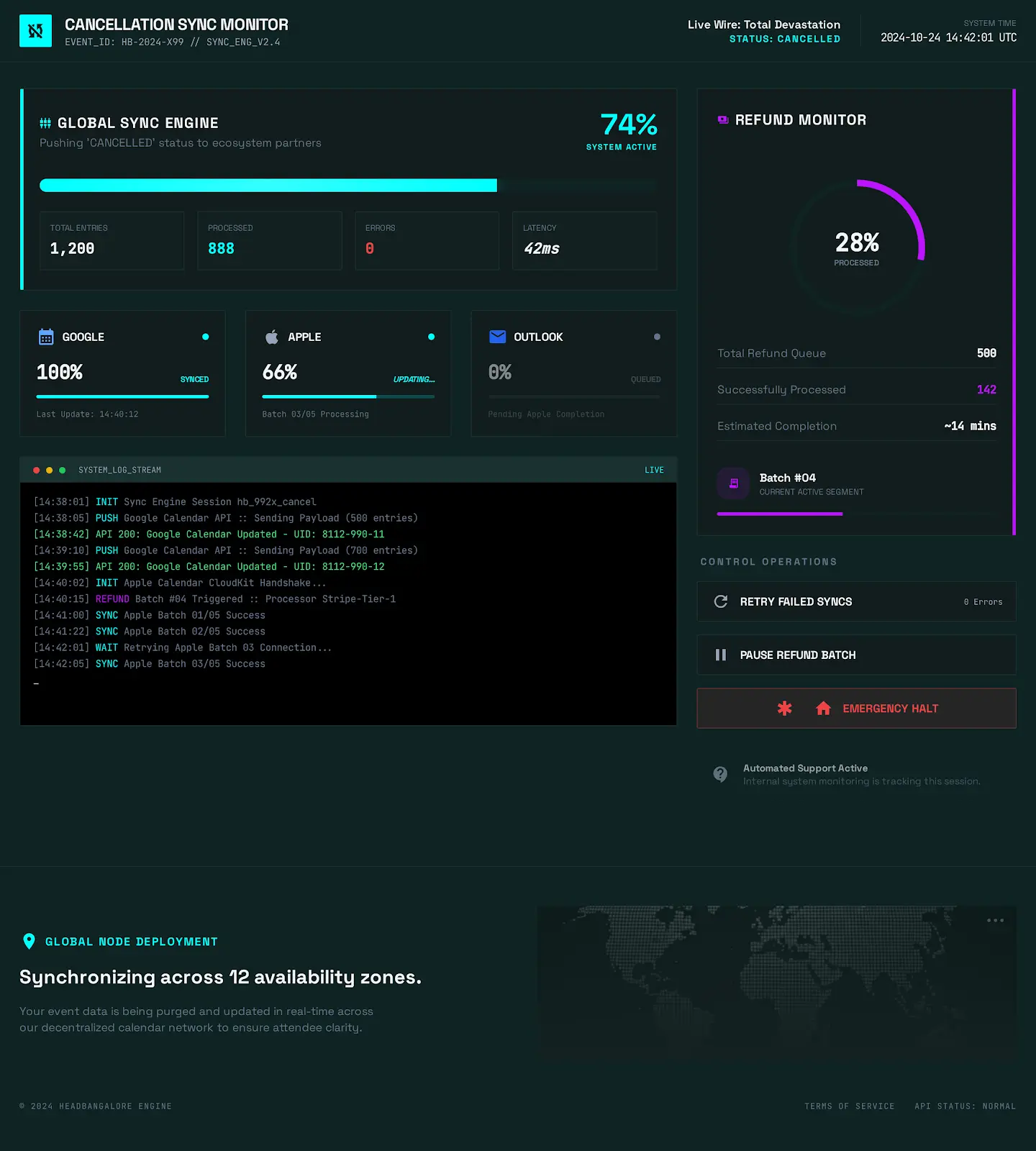
Task: Toggle the Apple sync status dot
Action: (x=432, y=337)
